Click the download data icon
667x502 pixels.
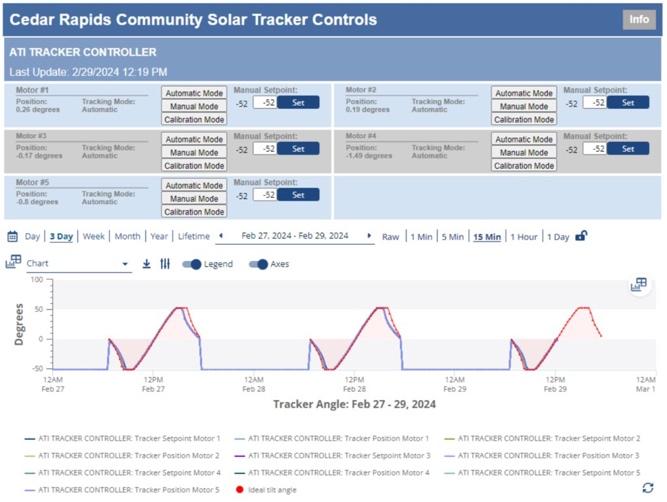146,264
